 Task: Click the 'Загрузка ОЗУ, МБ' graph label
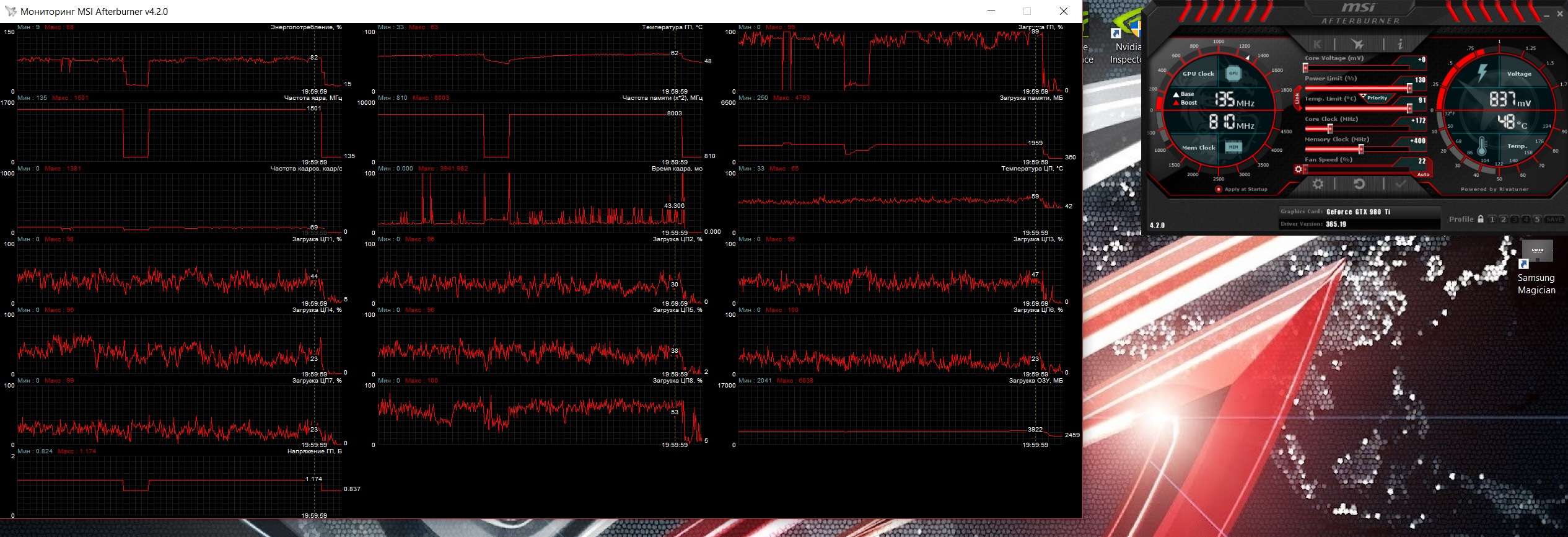tap(1036, 381)
